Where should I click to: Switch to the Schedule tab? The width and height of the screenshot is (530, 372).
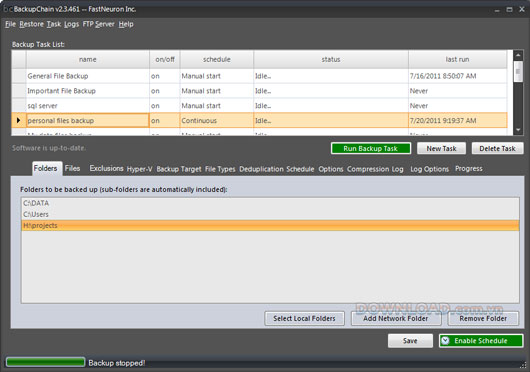(300, 169)
